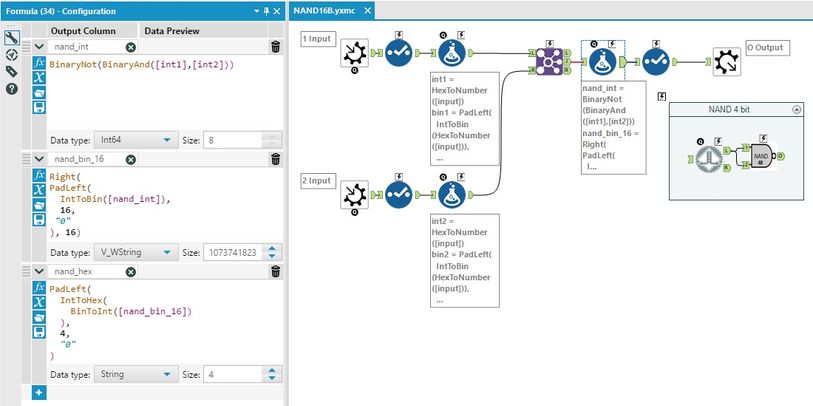813x406 pixels.
Task: Click the 1 Input macro input tool
Action: 354,52
